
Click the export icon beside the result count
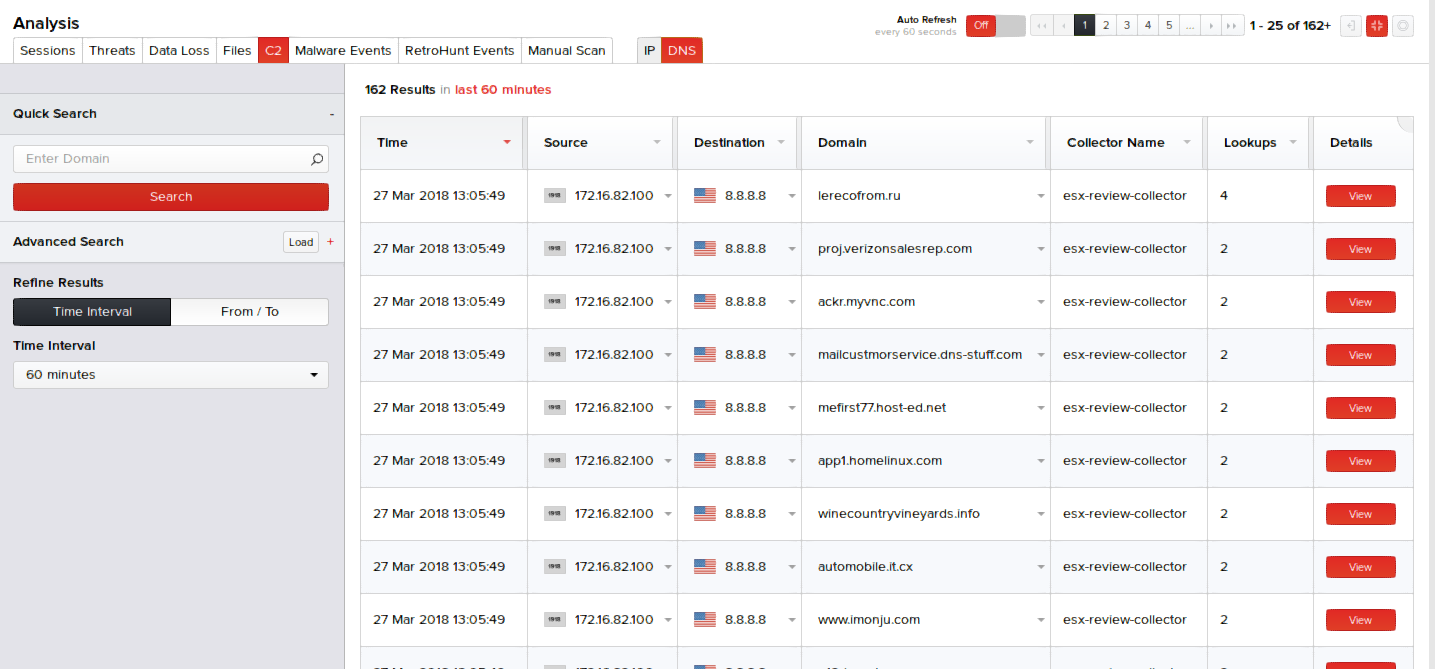(1351, 26)
